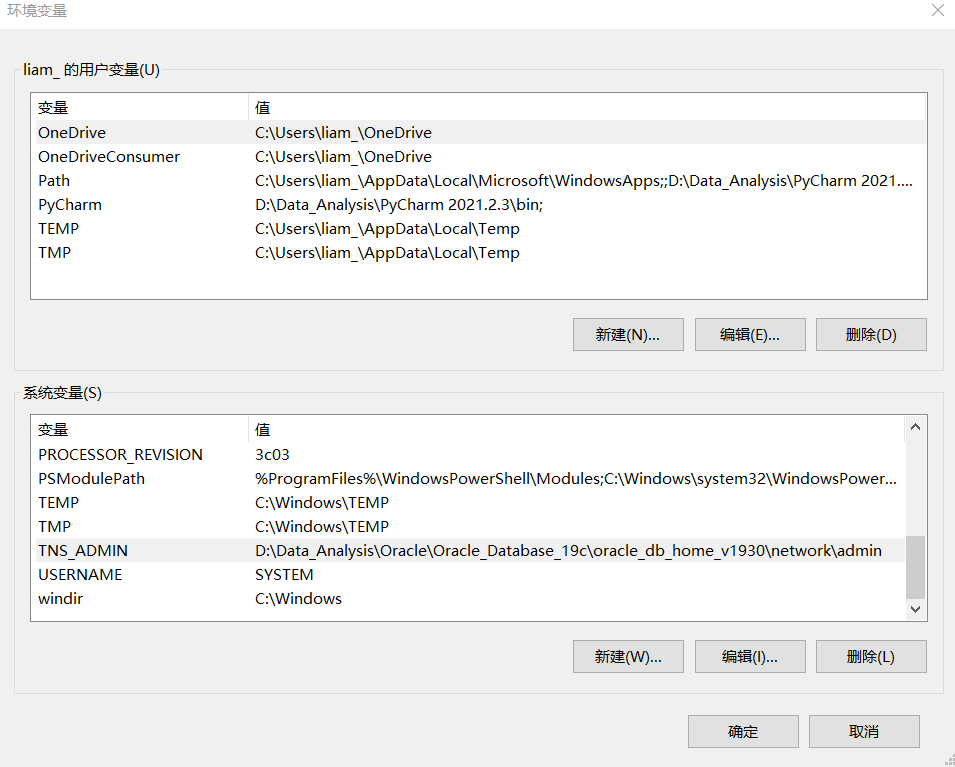Click 编辑(E)... for user variables
The width and height of the screenshot is (955, 767).
coord(750,334)
